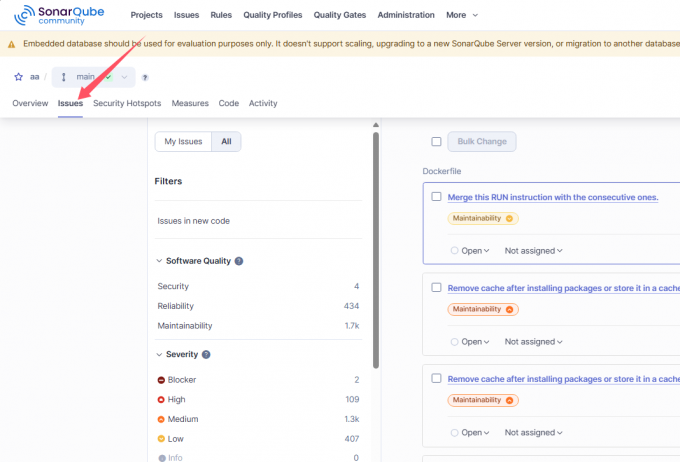Open the Software Quality help icon

pyautogui.click(x=239, y=261)
